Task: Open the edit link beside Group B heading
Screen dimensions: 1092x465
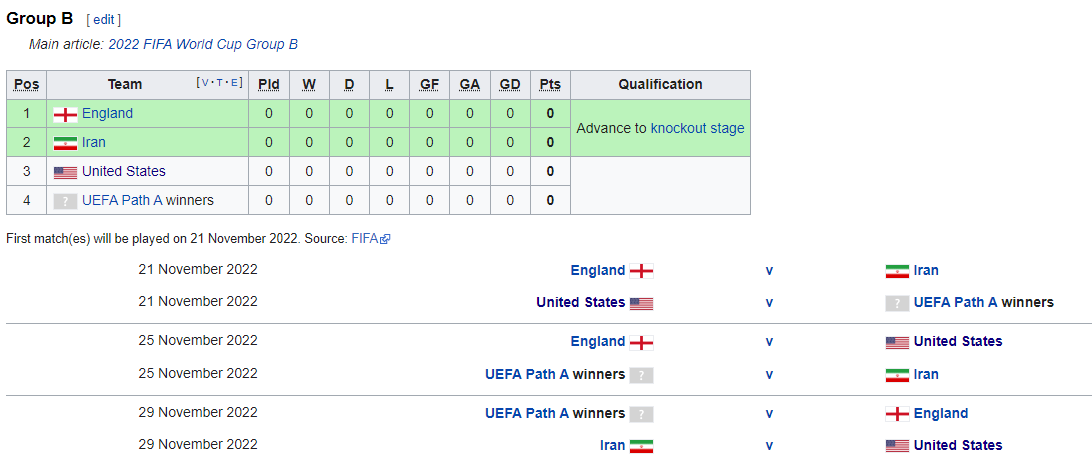Action: pos(104,20)
